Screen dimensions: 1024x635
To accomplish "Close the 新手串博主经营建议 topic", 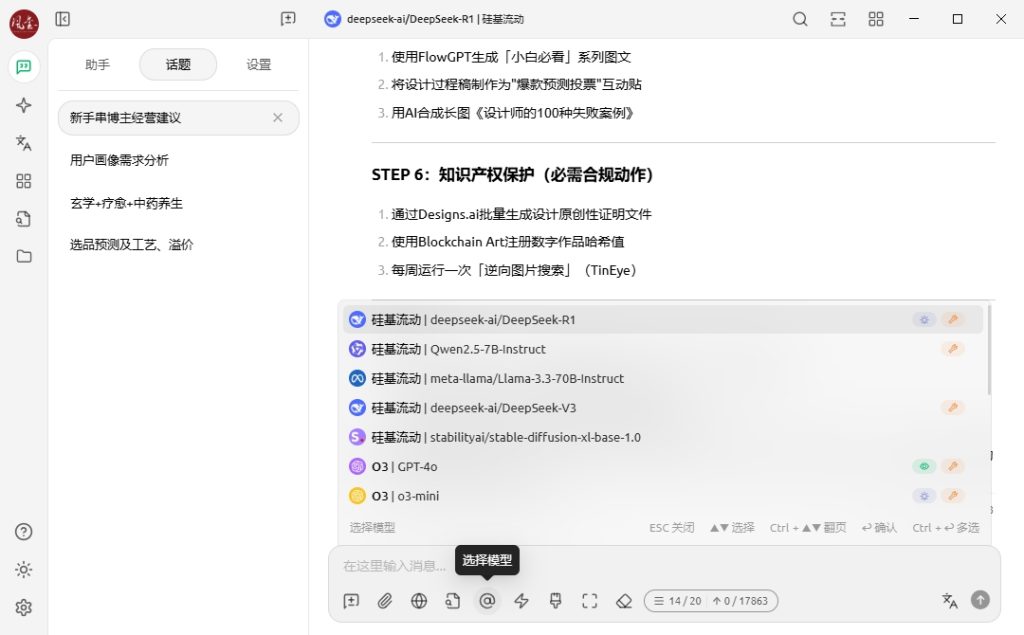I will pyautogui.click(x=278, y=118).
